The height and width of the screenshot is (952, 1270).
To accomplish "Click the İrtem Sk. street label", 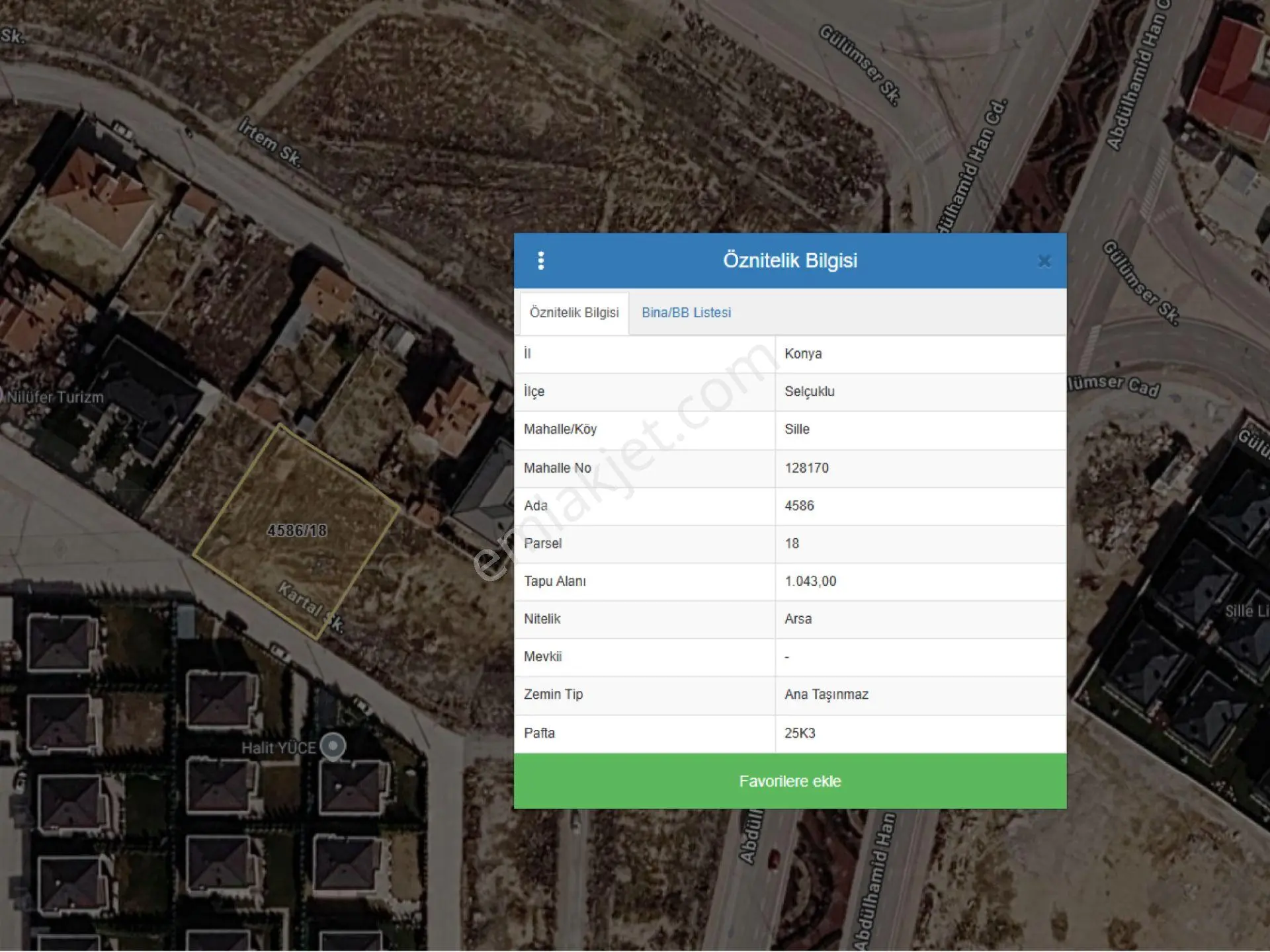I will pos(270,143).
